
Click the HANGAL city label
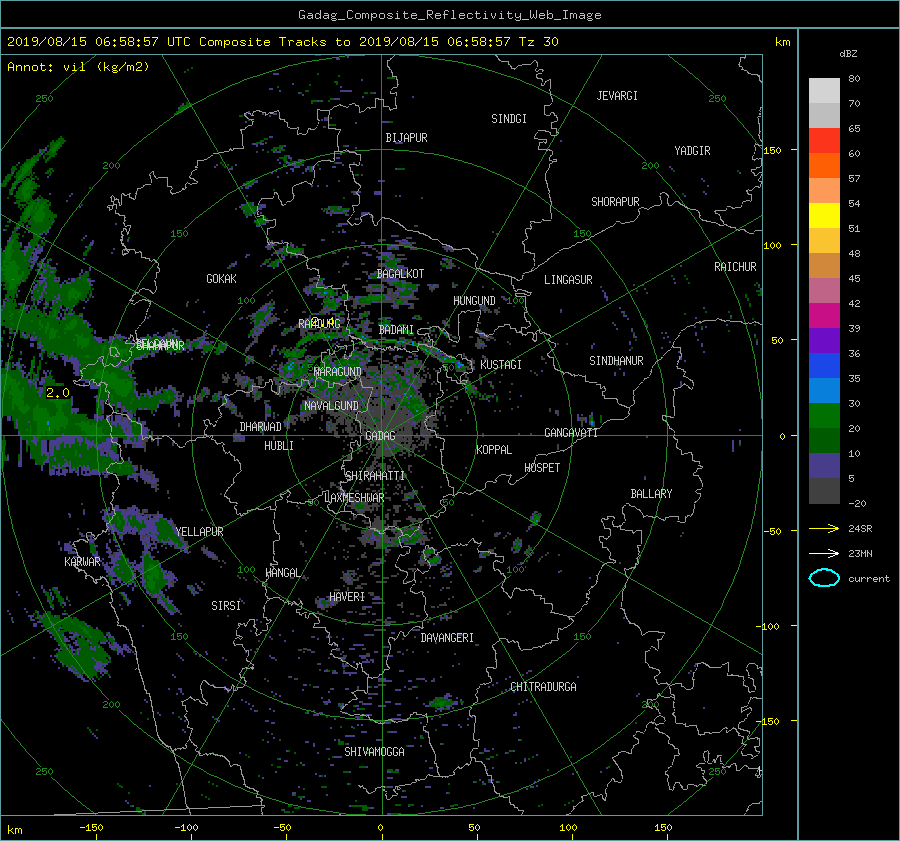(282, 573)
